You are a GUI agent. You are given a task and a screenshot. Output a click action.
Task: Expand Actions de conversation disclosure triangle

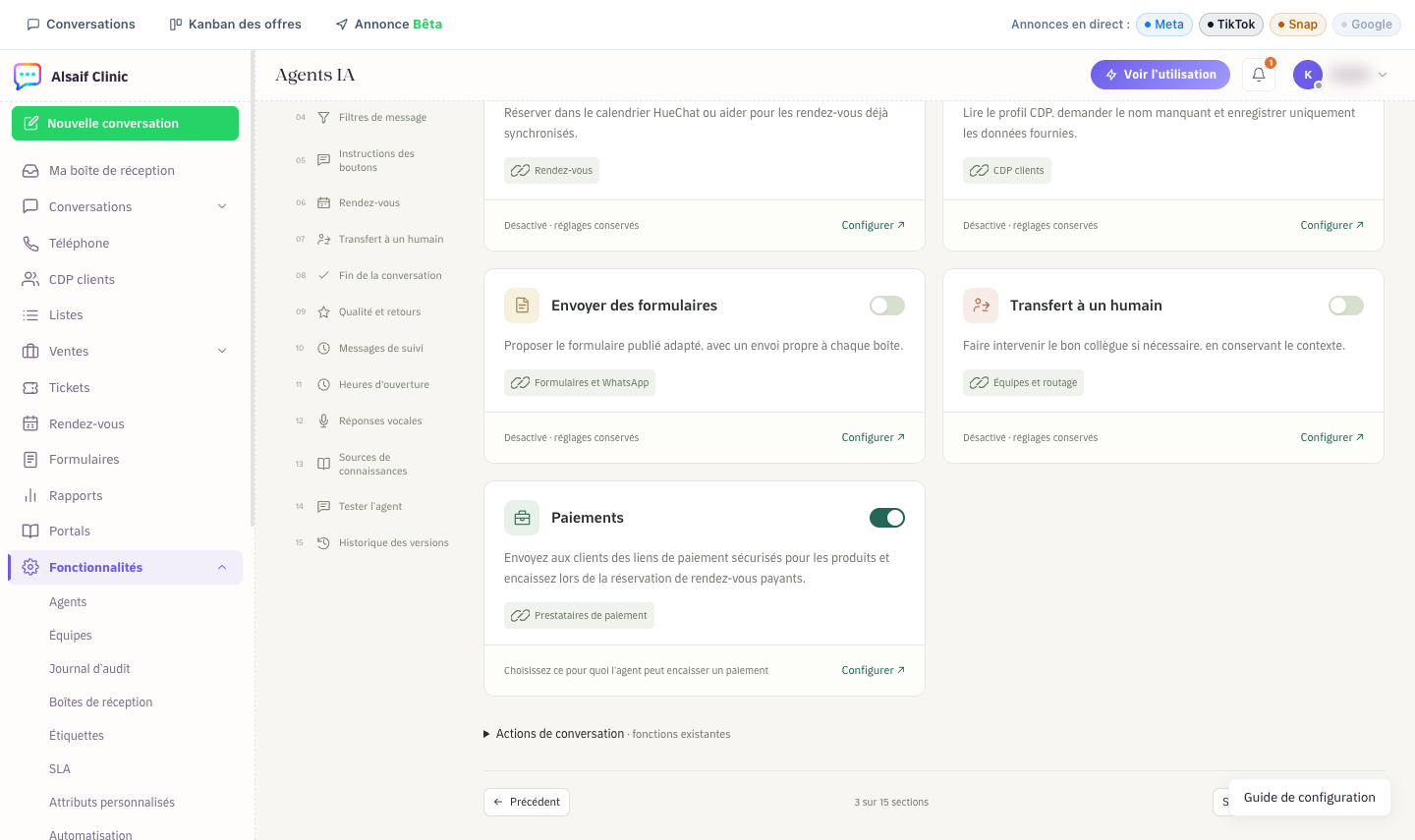point(486,734)
